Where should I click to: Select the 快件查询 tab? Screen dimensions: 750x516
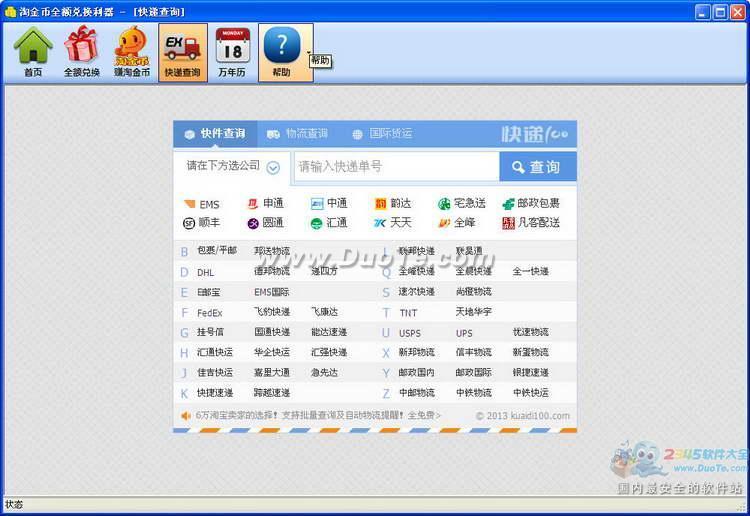click(214, 134)
